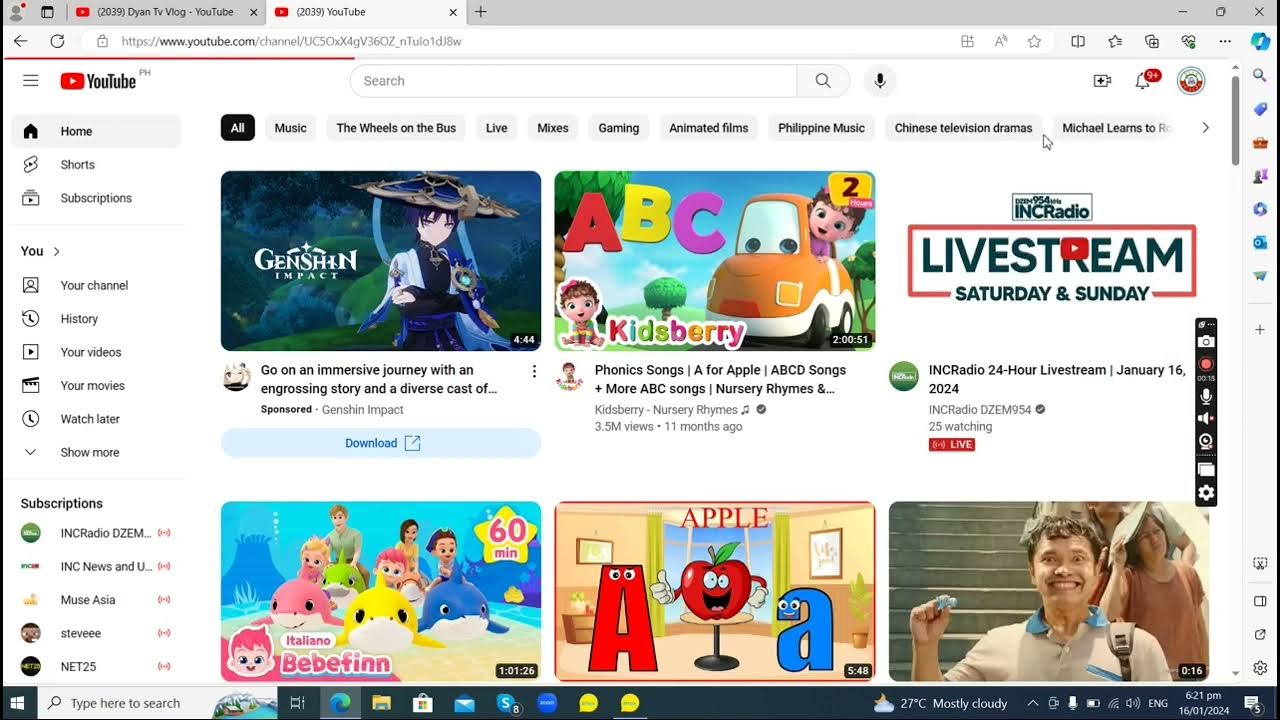Screen dimensions: 1280x720
Task: Select Chinese television dramas chip
Action: (x=963, y=128)
